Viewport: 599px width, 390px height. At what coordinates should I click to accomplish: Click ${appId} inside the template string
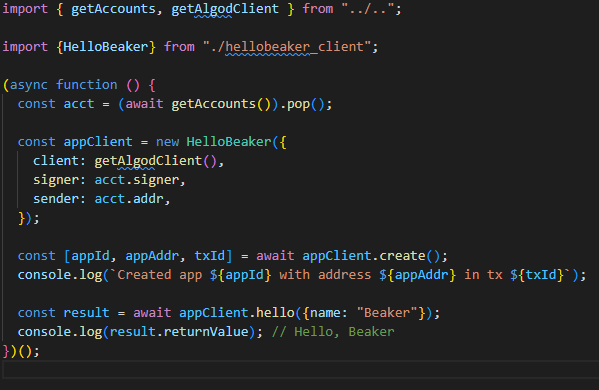240,275
